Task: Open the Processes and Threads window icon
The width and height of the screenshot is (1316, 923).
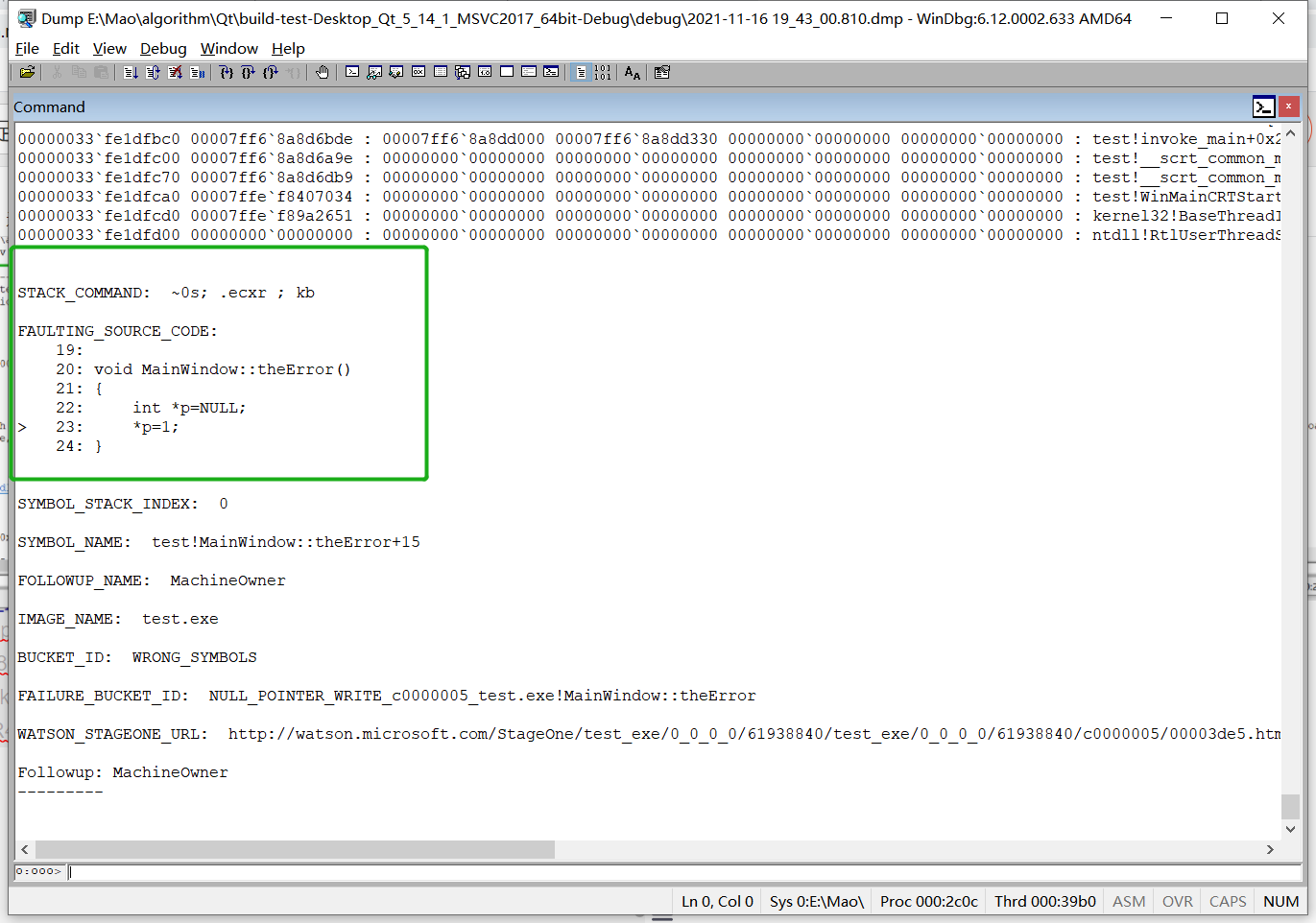Action: click(529, 72)
